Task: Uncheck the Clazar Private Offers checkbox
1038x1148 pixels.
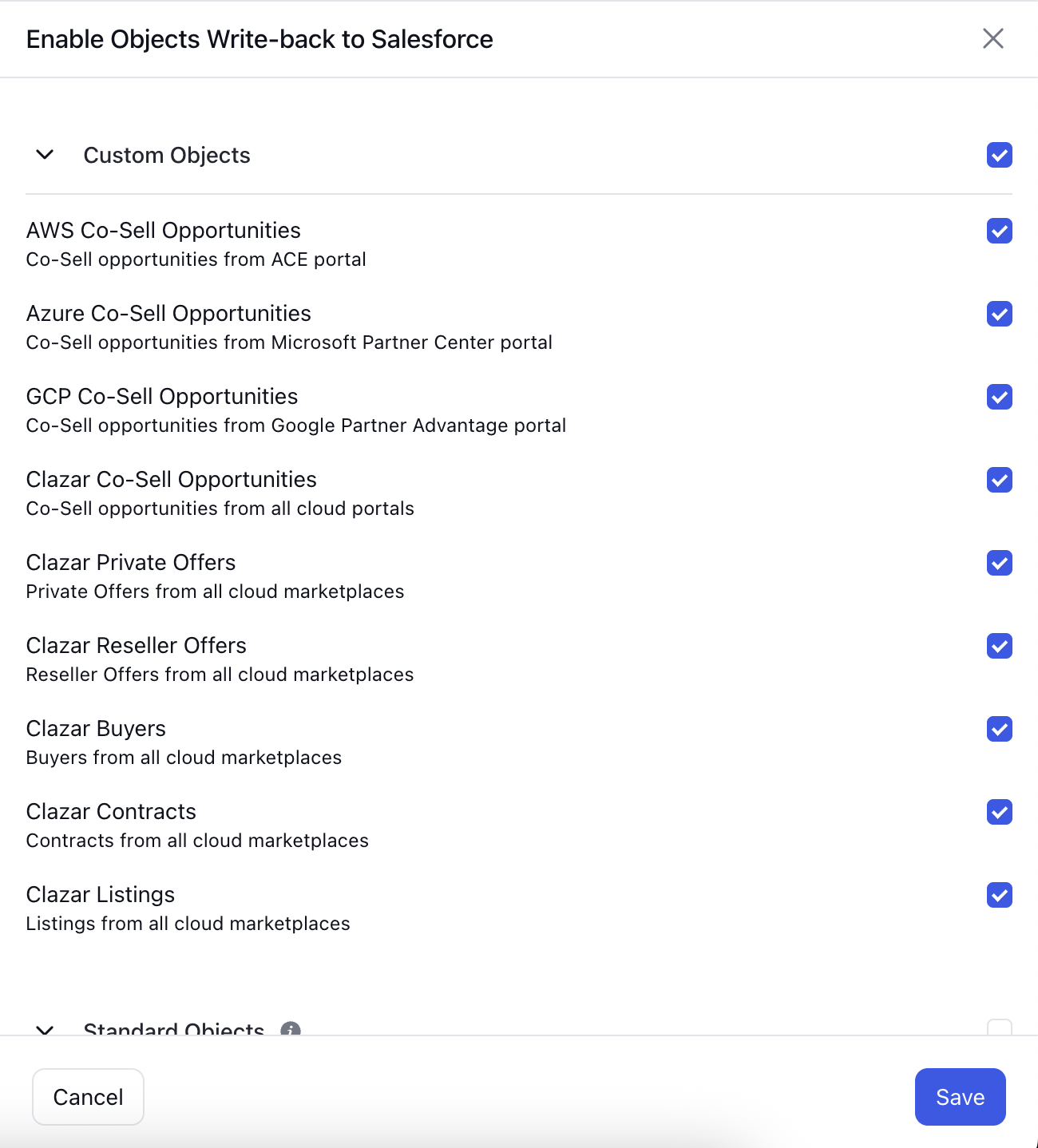Action: 1000,563
